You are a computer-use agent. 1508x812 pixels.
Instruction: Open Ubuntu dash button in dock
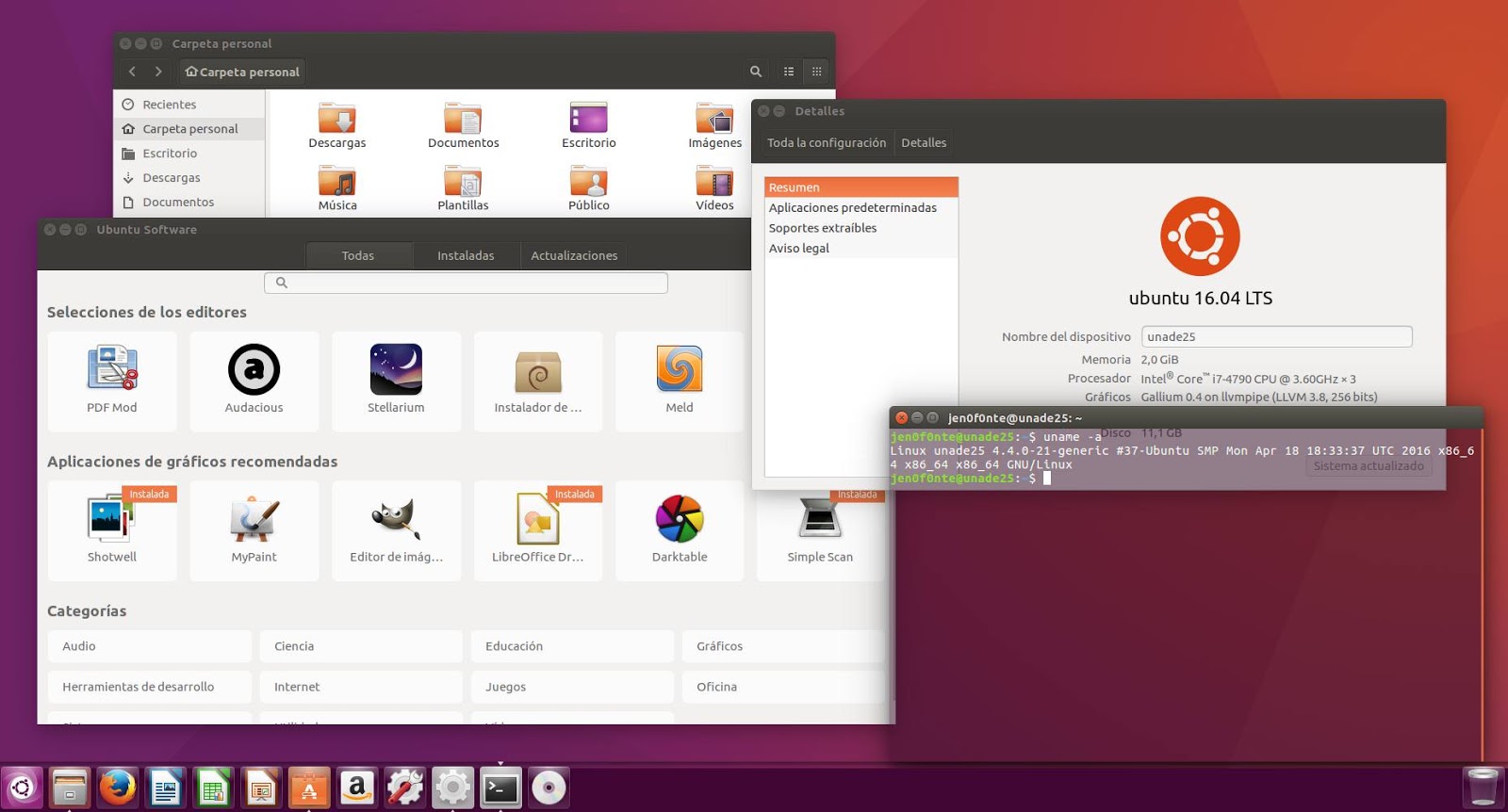(23, 788)
